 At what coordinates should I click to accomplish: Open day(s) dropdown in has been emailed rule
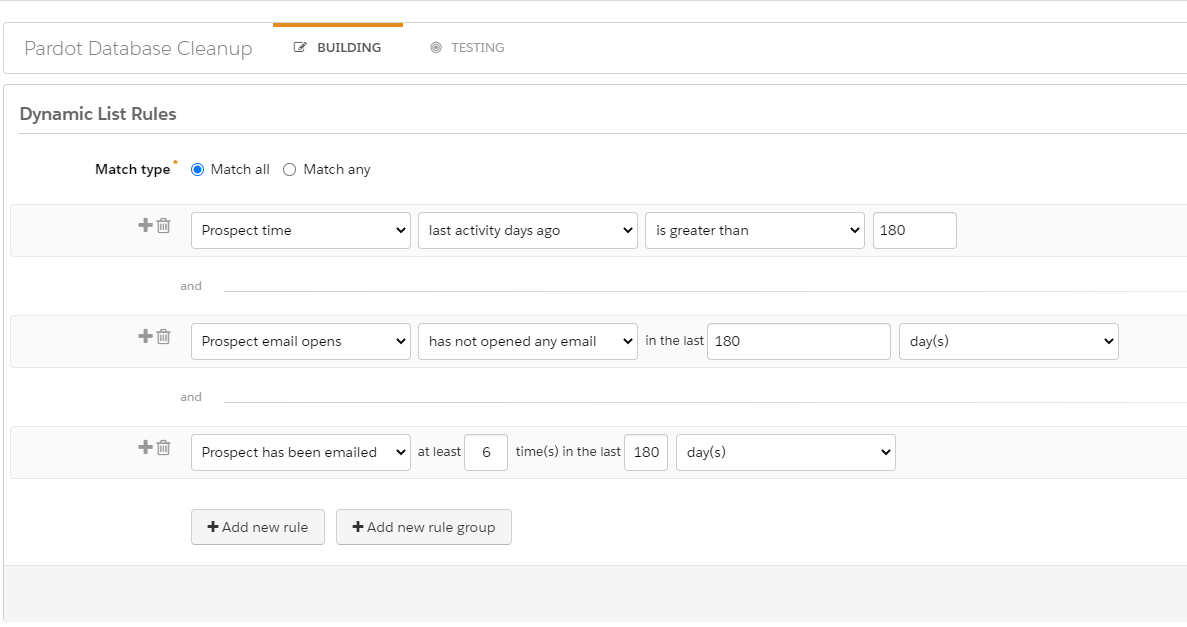pos(786,452)
